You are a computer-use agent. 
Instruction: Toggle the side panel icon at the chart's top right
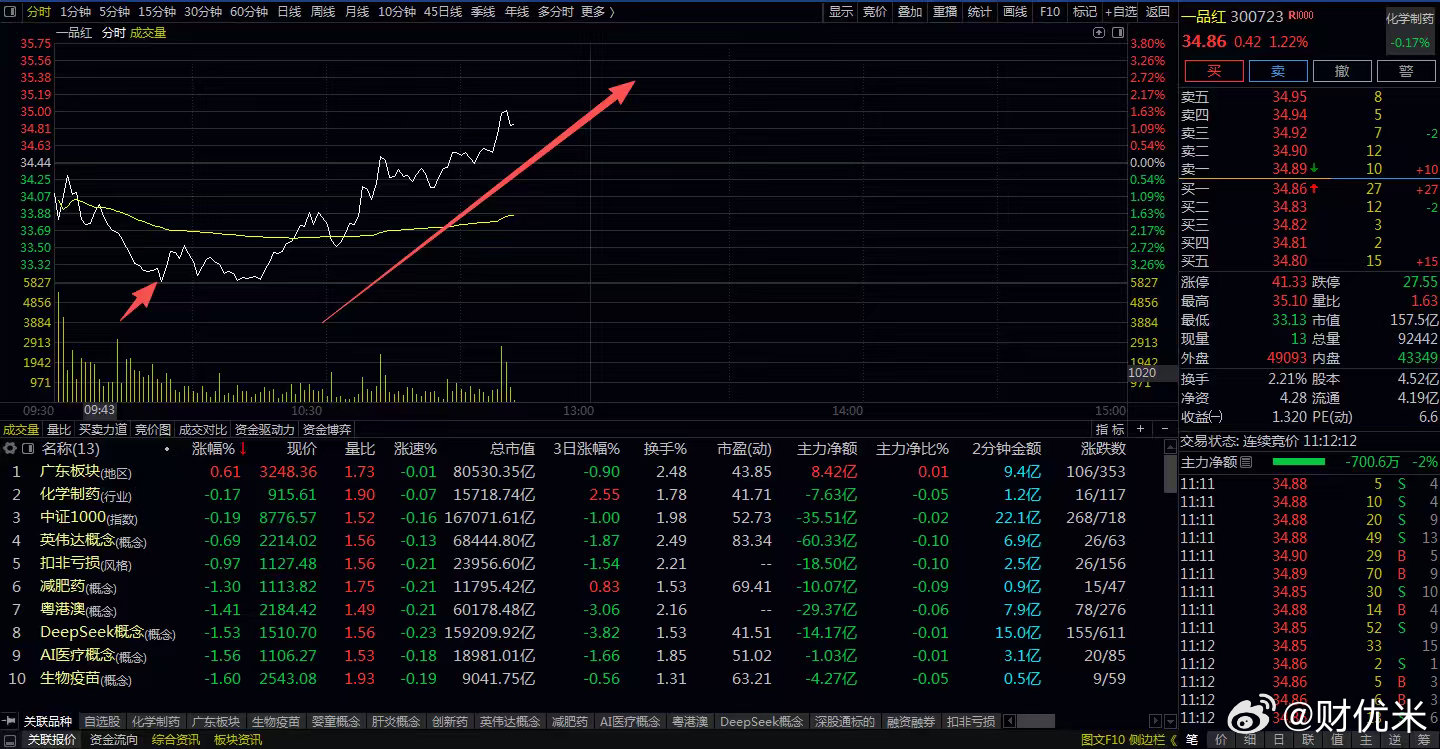click(1117, 32)
